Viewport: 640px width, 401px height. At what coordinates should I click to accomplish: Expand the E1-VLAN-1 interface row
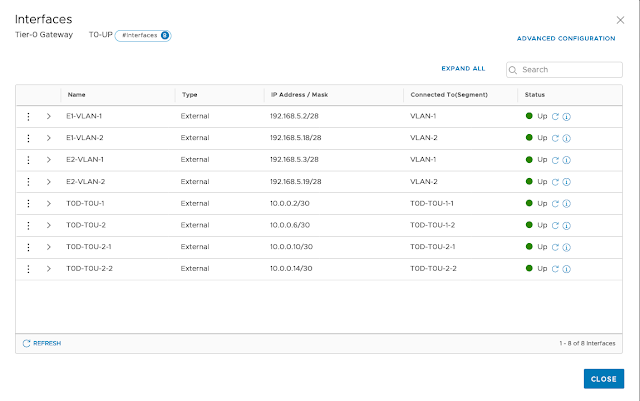[x=48, y=116]
